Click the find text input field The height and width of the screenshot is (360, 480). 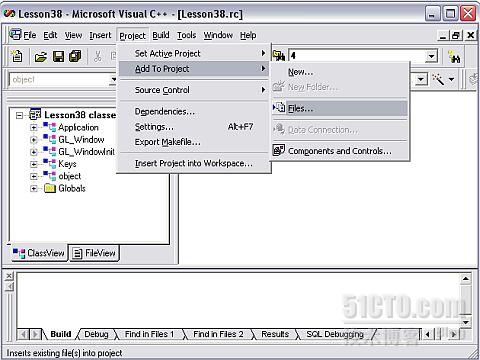click(x=357, y=56)
